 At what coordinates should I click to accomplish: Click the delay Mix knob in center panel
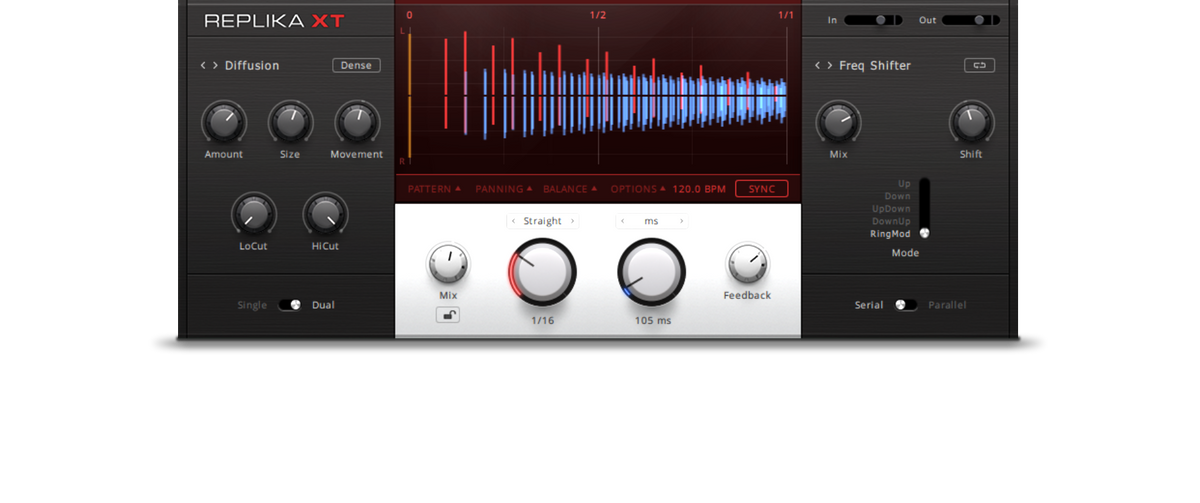pos(448,265)
